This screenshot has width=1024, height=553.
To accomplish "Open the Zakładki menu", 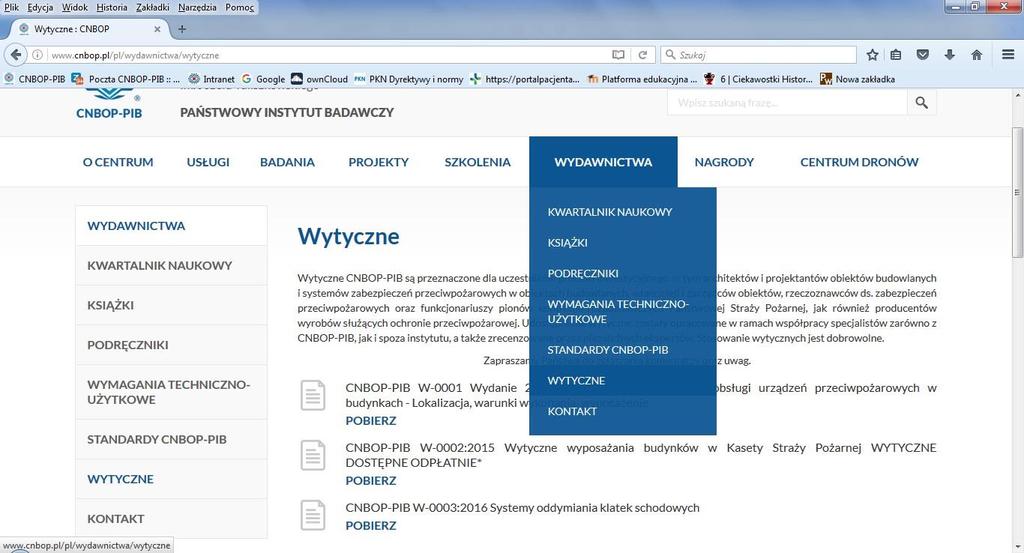I will point(153,7).
